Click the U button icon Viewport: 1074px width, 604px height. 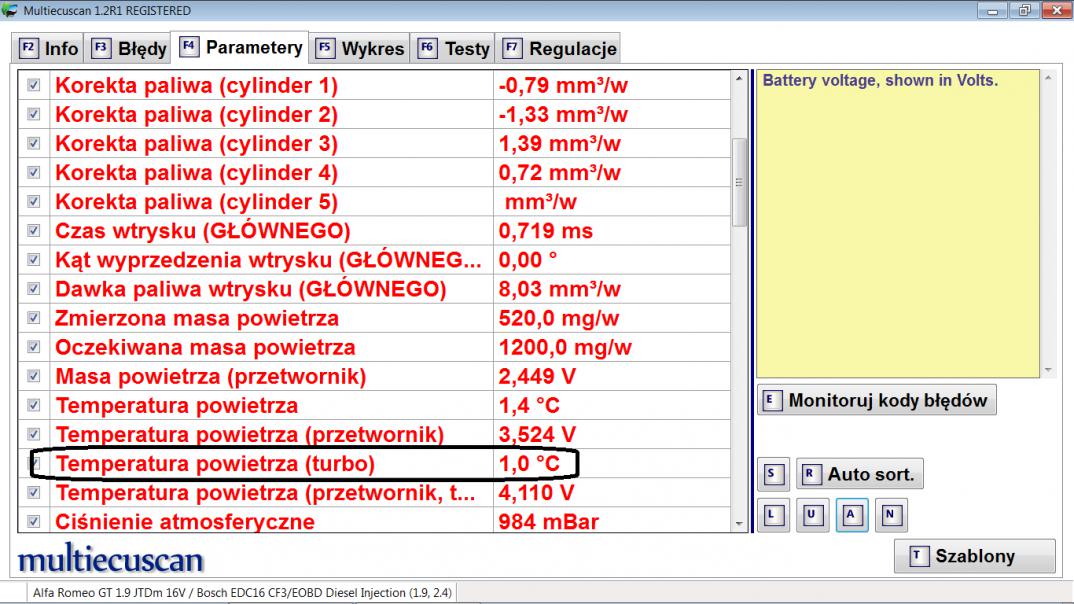click(x=812, y=515)
